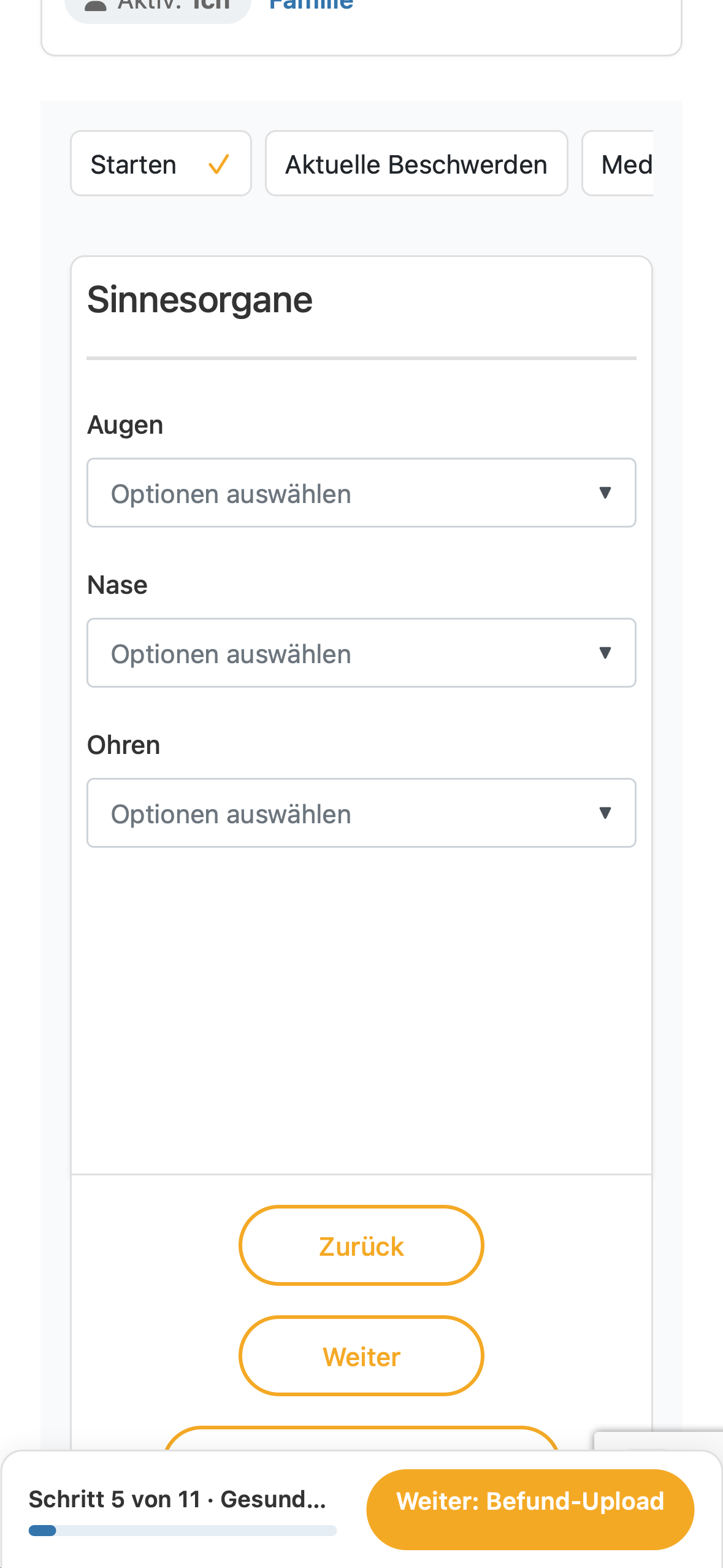Switch to Aktuelle Beschwerden tab
This screenshot has width=723, height=1568.
pos(416,164)
